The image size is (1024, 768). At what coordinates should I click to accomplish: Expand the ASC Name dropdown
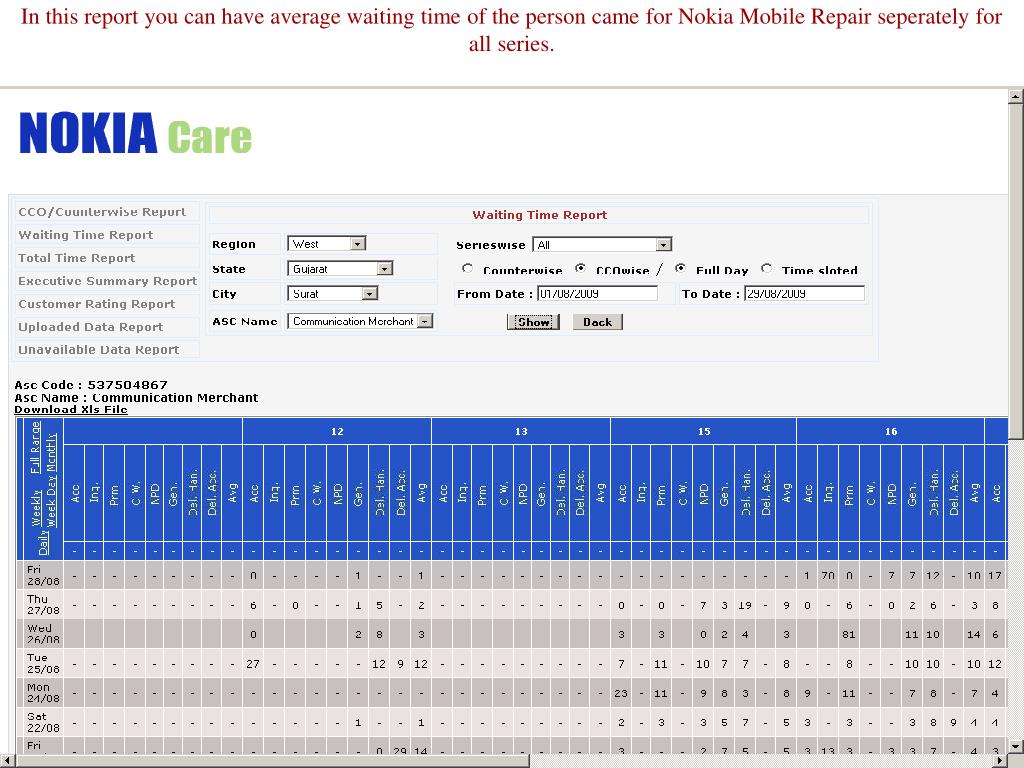[x=360, y=321]
